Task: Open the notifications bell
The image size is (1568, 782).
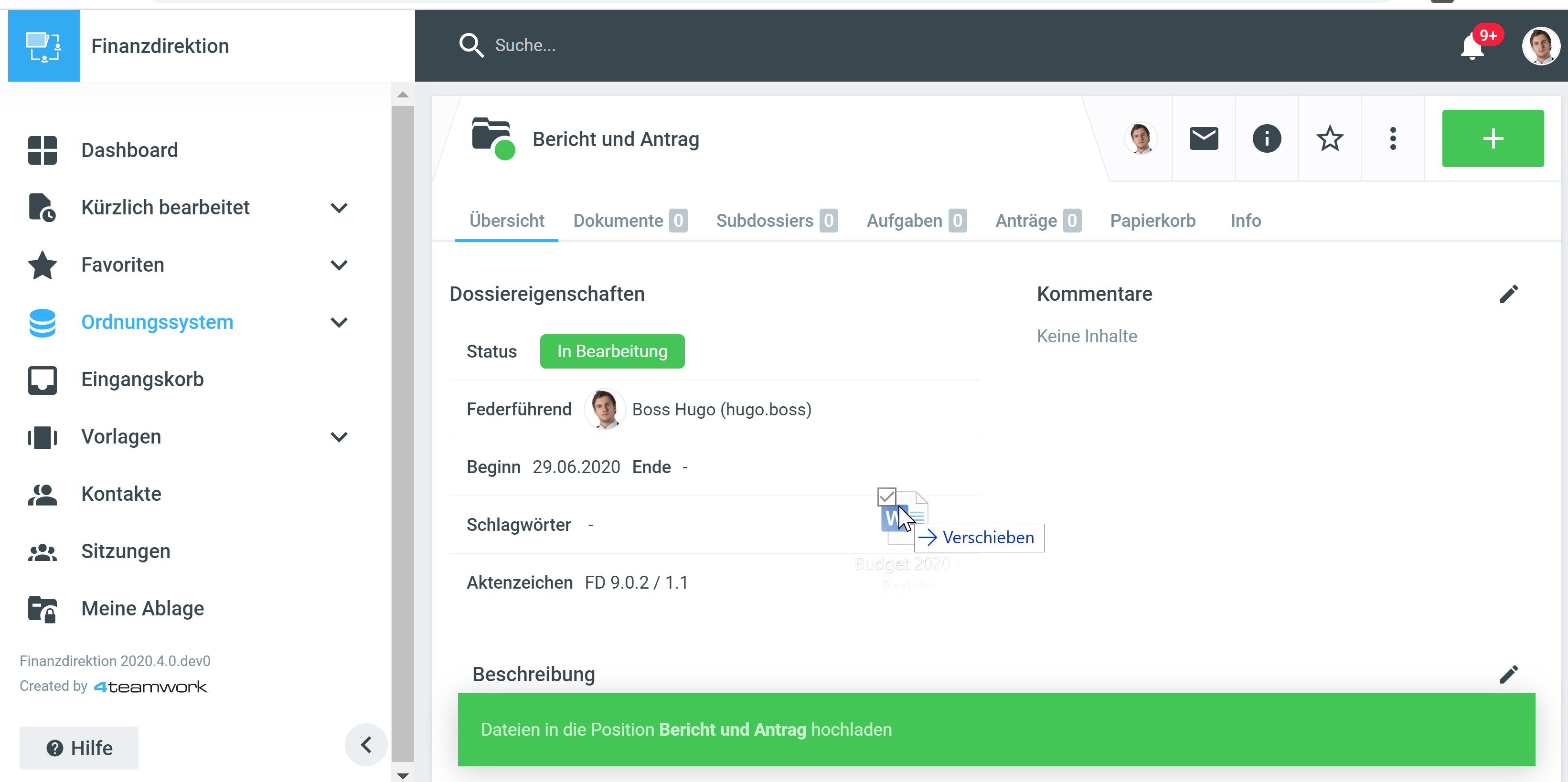Action: pyautogui.click(x=1472, y=46)
